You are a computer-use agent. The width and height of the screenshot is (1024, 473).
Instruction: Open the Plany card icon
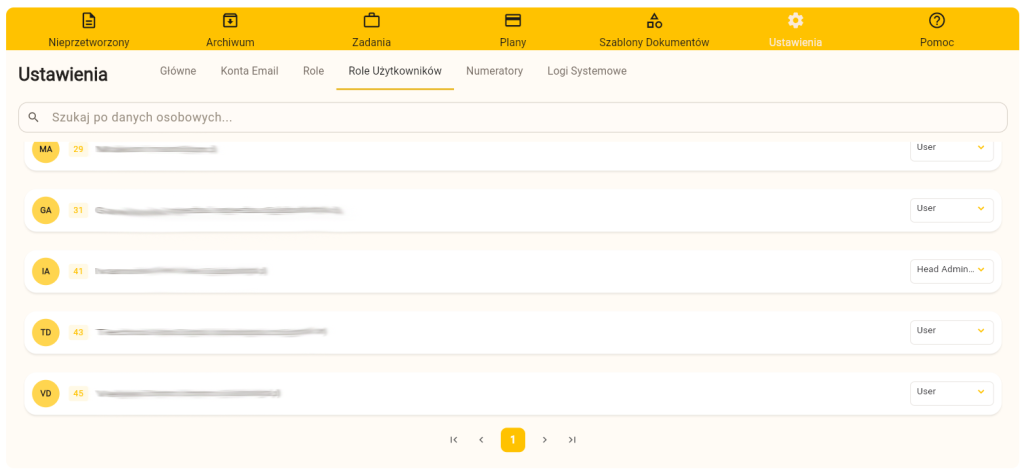pyautogui.click(x=512, y=20)
